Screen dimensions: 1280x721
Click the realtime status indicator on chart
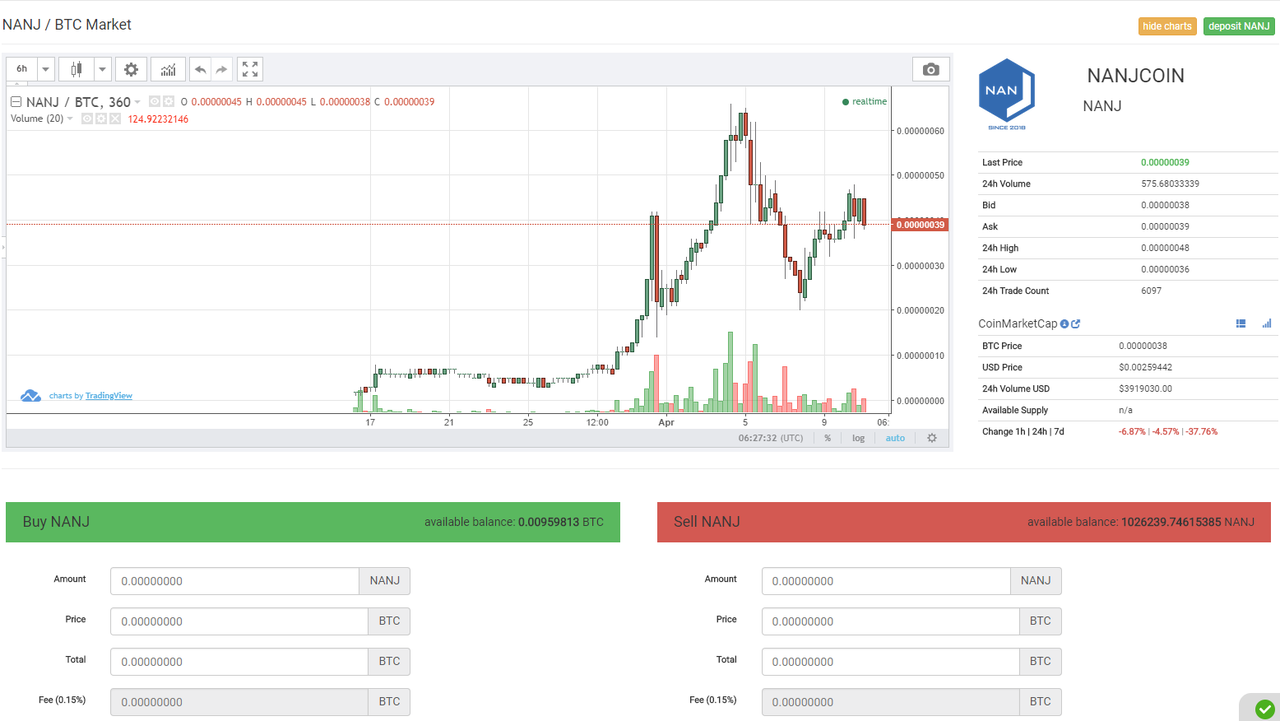864,101
